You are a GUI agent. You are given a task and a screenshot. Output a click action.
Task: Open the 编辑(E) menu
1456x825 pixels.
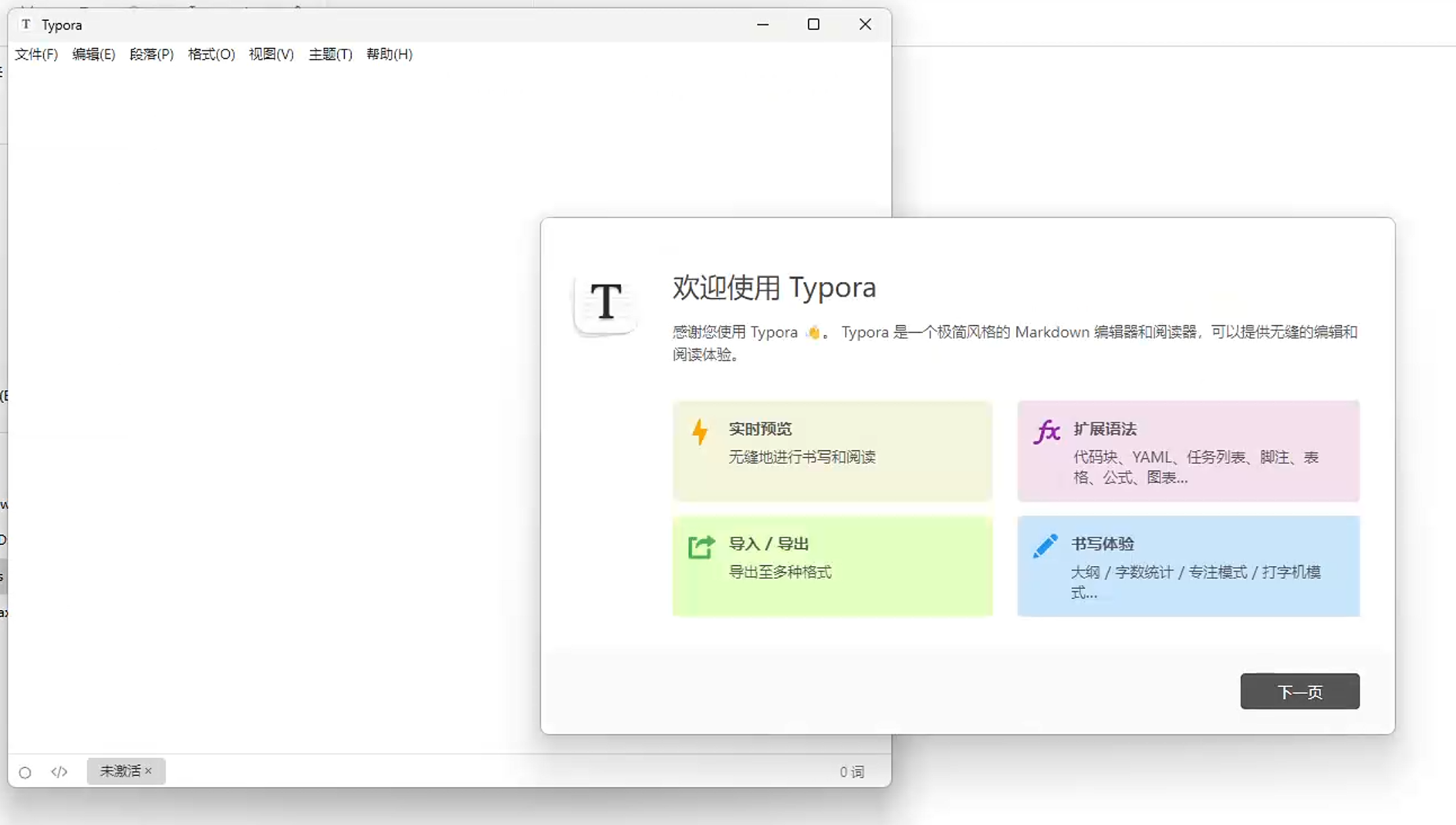click(94, 55)
